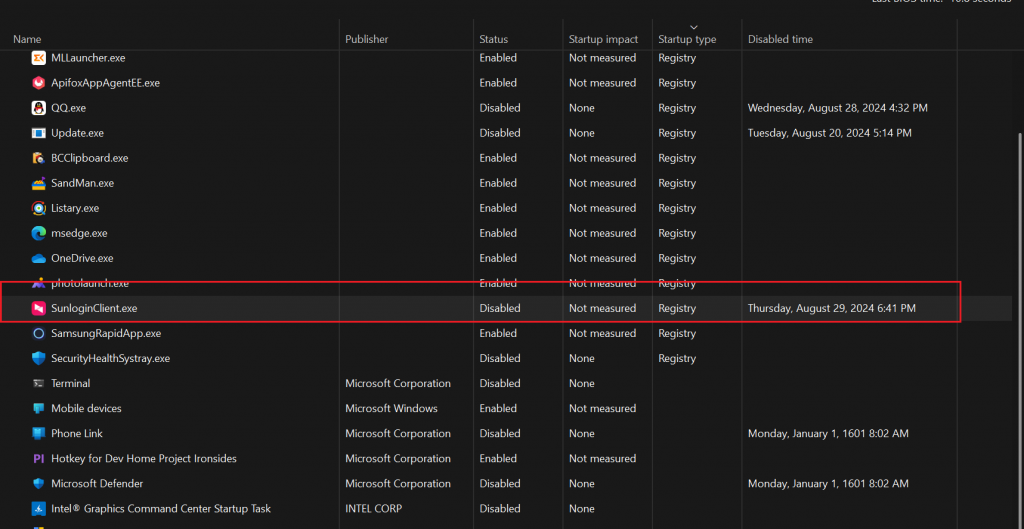
Task: Select the BCClipboard.exe entry
Action: (89, 158)
